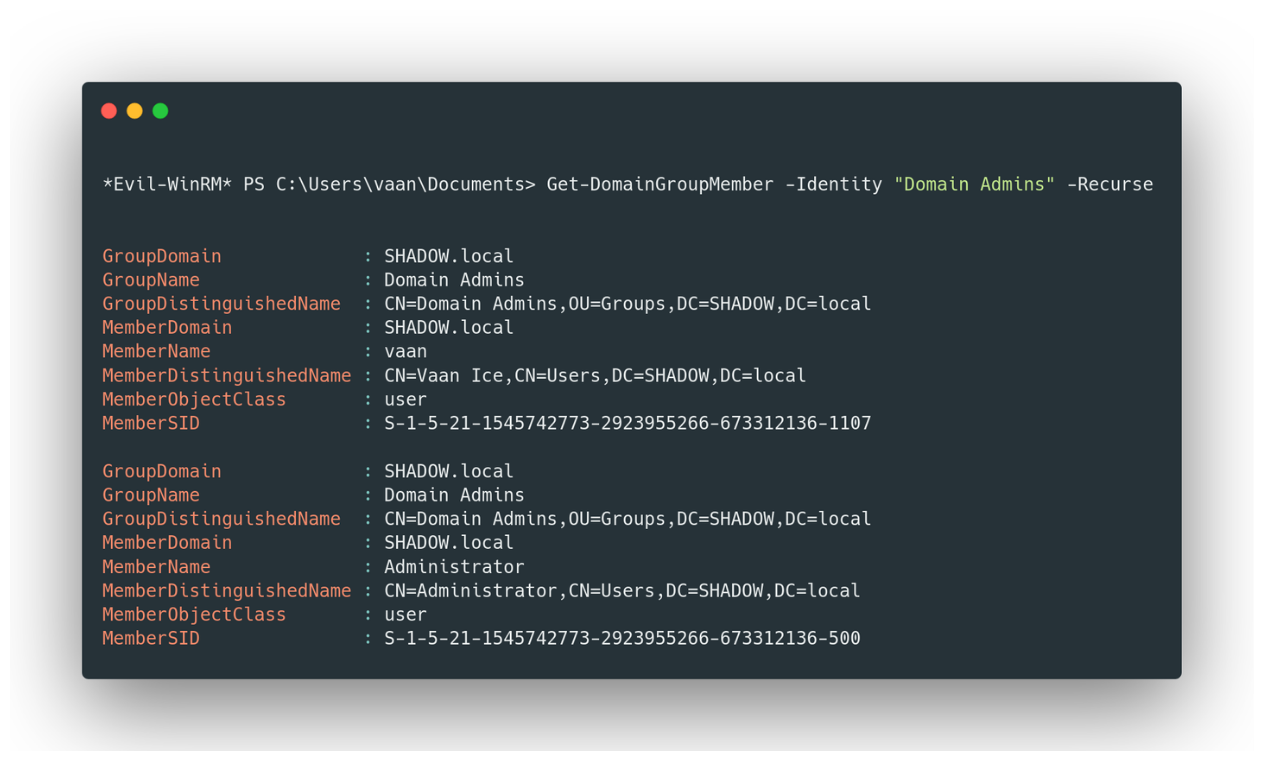Click the first MemberDomain value SHADOW.local

tap(449, 328)
